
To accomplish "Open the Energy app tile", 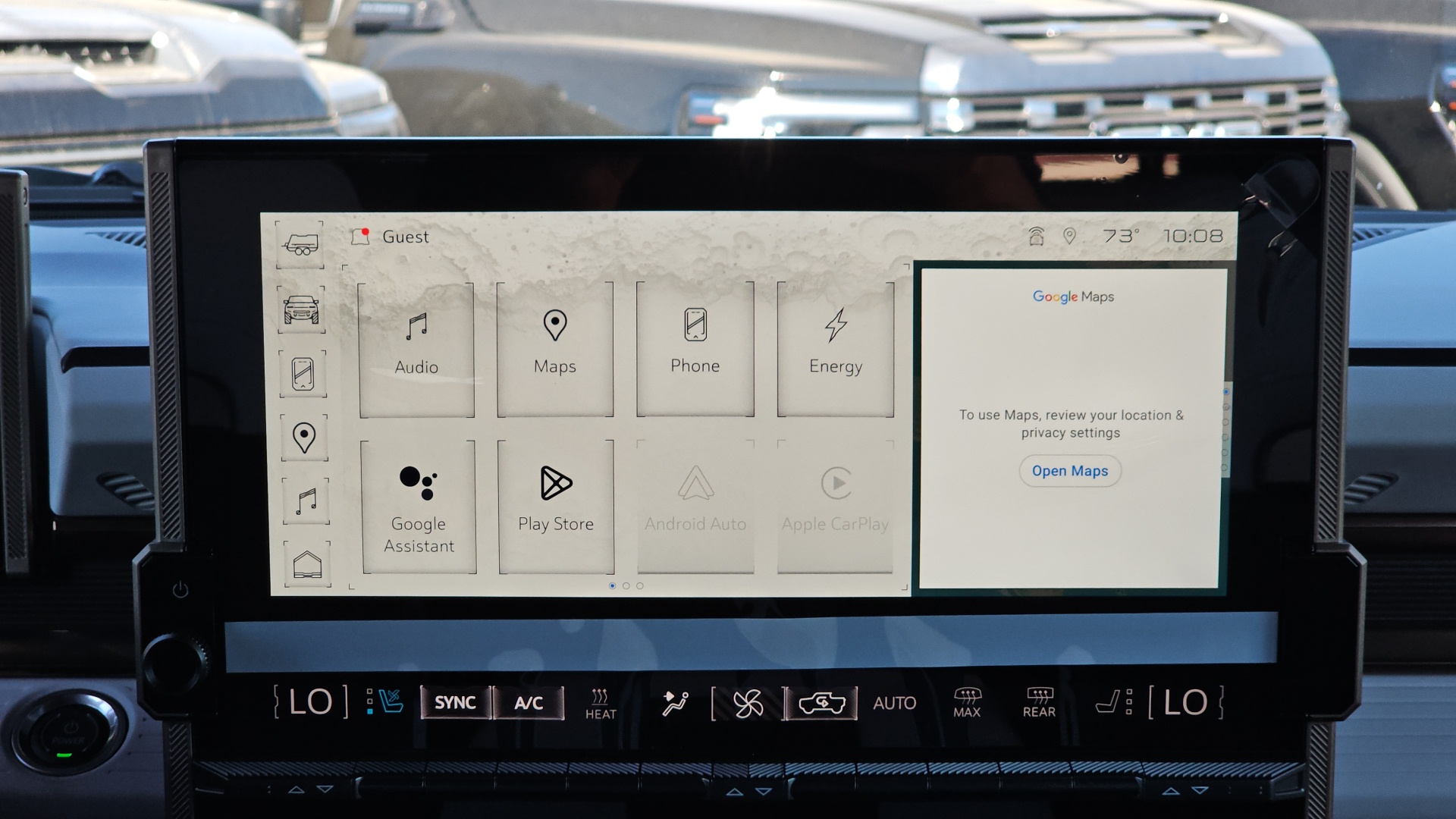I will pos(836,349).
